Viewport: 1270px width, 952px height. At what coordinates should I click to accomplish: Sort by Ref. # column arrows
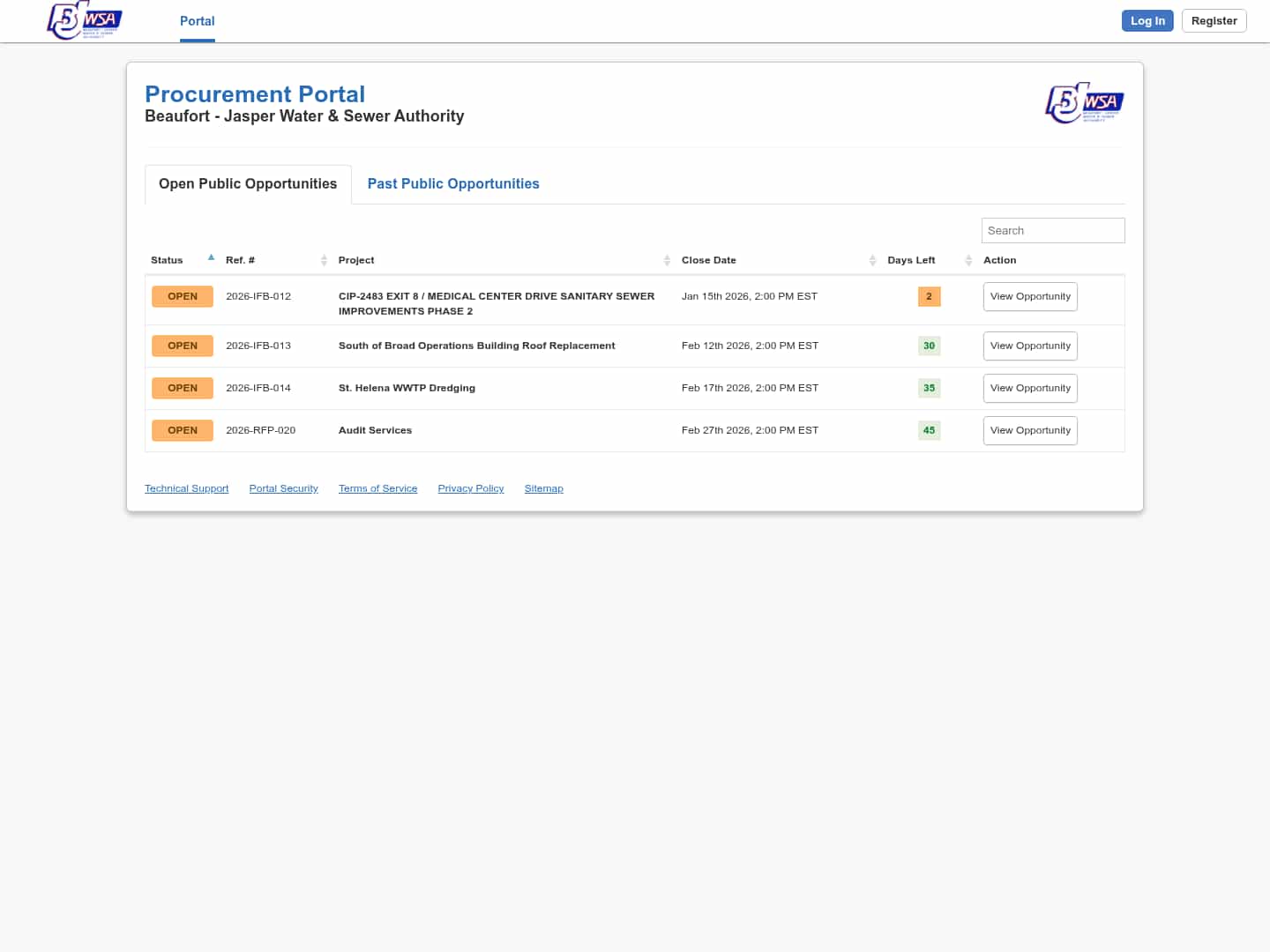[x=324, y=260]
